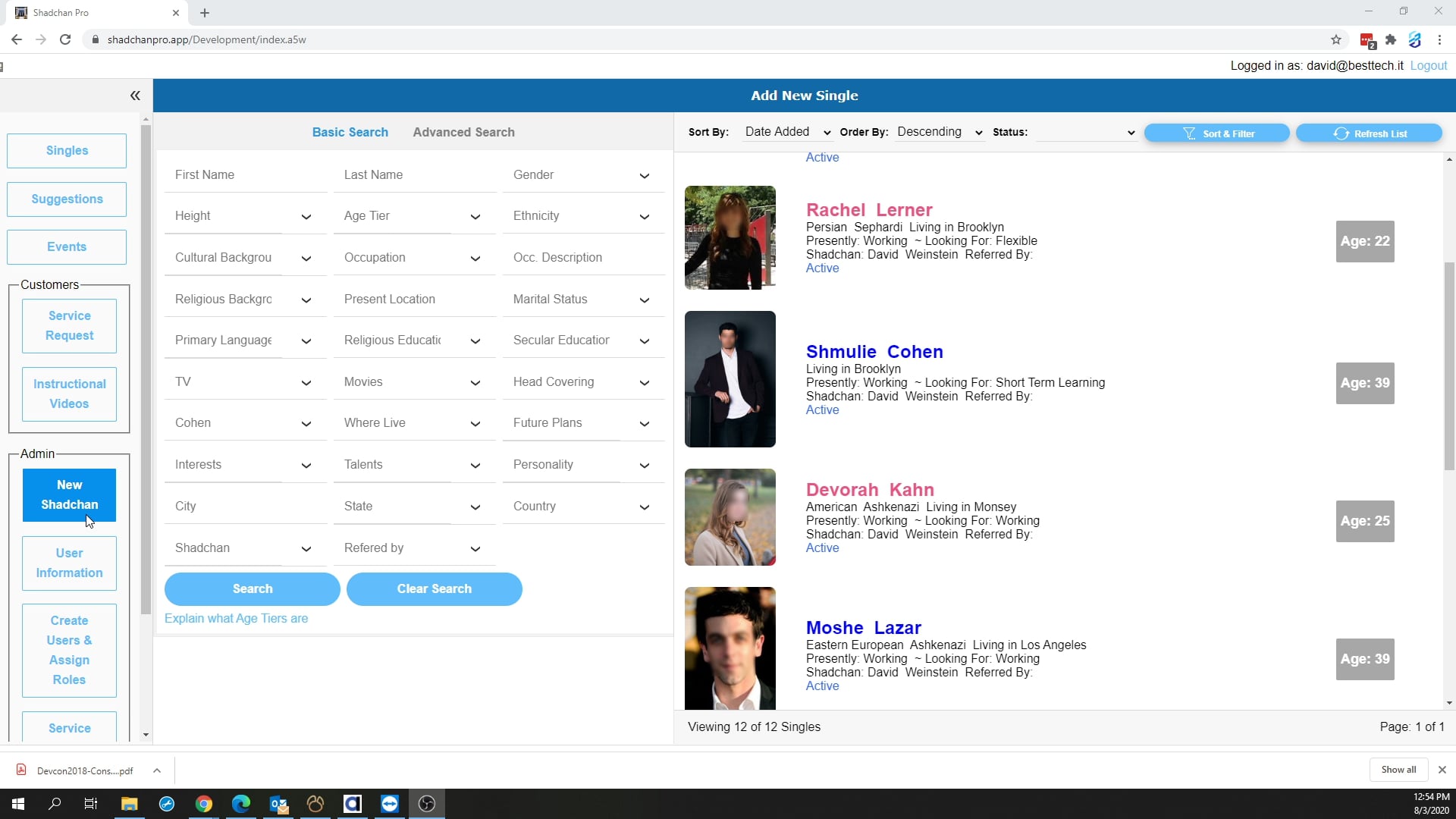Click the Refresh List button

1369,133
